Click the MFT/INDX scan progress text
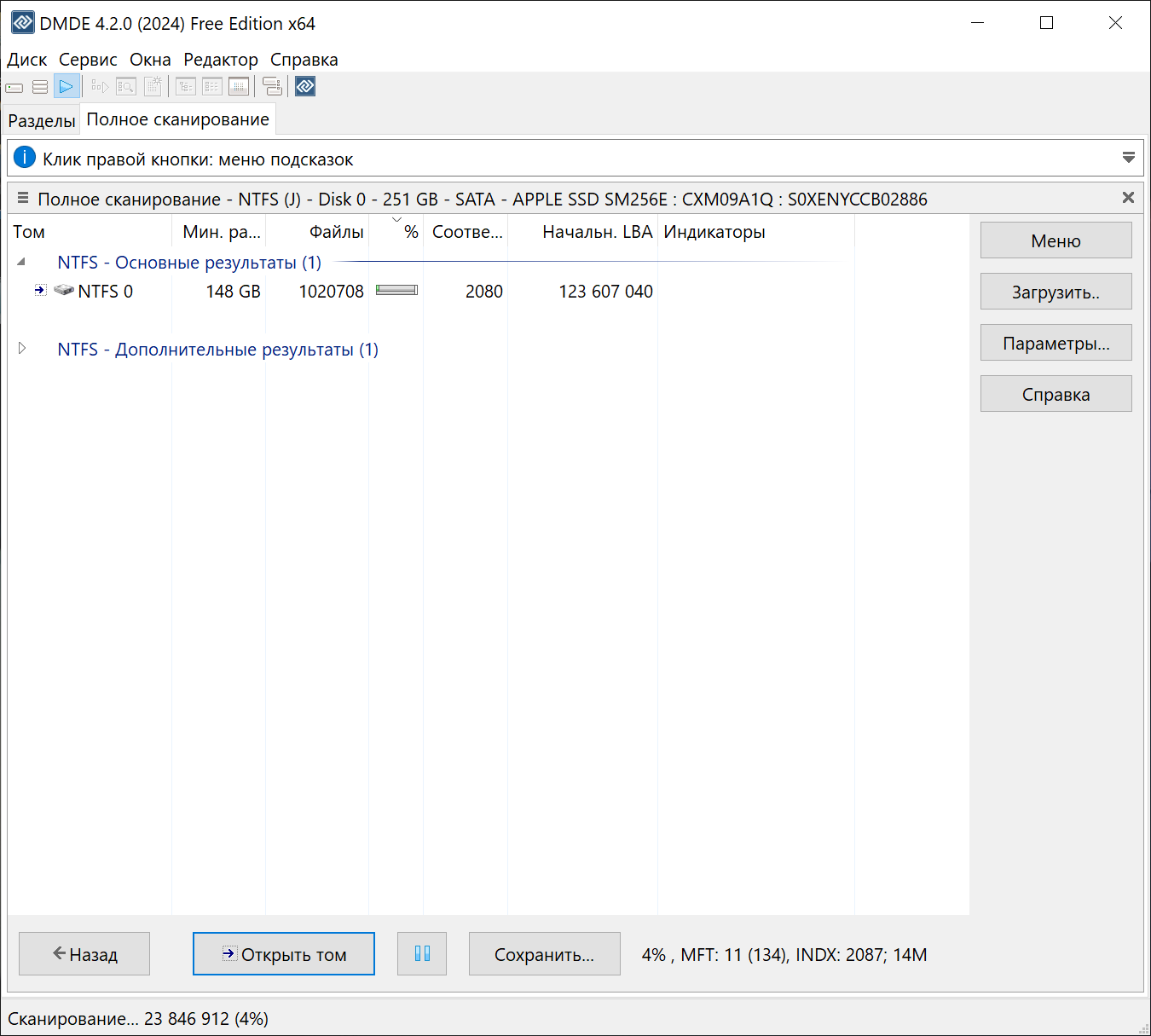This screenshot has width=1151, height=1036. coord(784,955)
